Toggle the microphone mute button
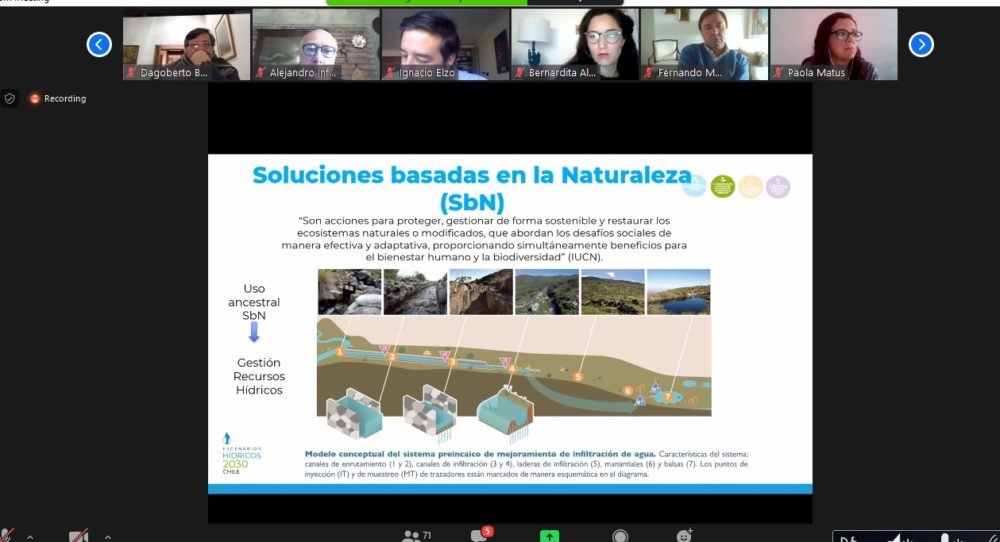The height and width of the screenshot is (542, 1000). (8, 536)
